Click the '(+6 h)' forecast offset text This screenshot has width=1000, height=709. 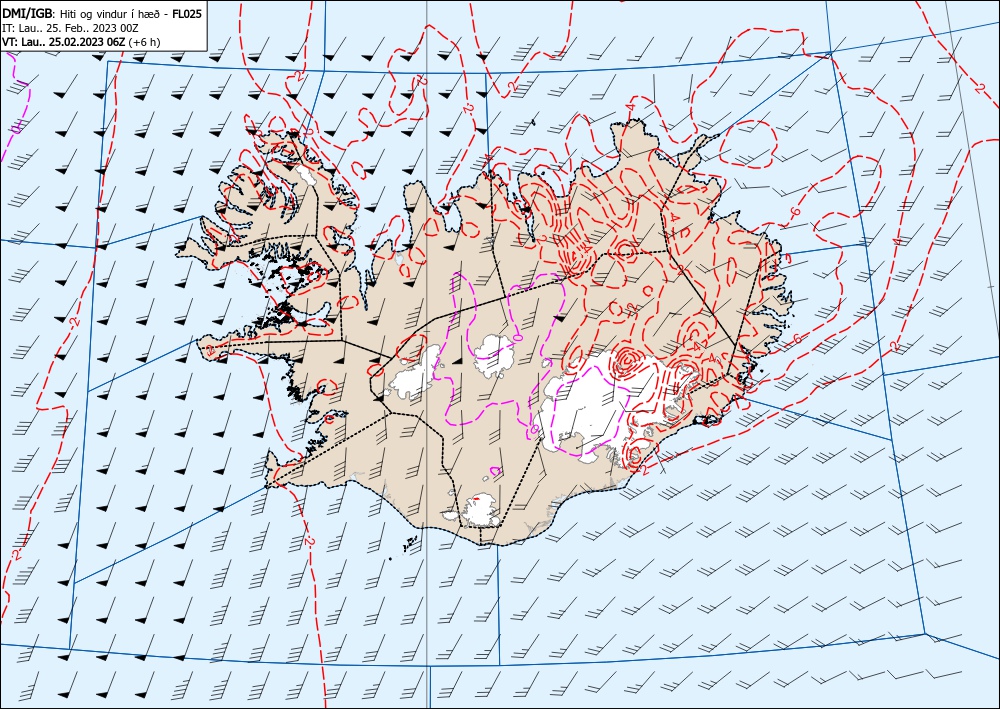(x=144, y=42)
